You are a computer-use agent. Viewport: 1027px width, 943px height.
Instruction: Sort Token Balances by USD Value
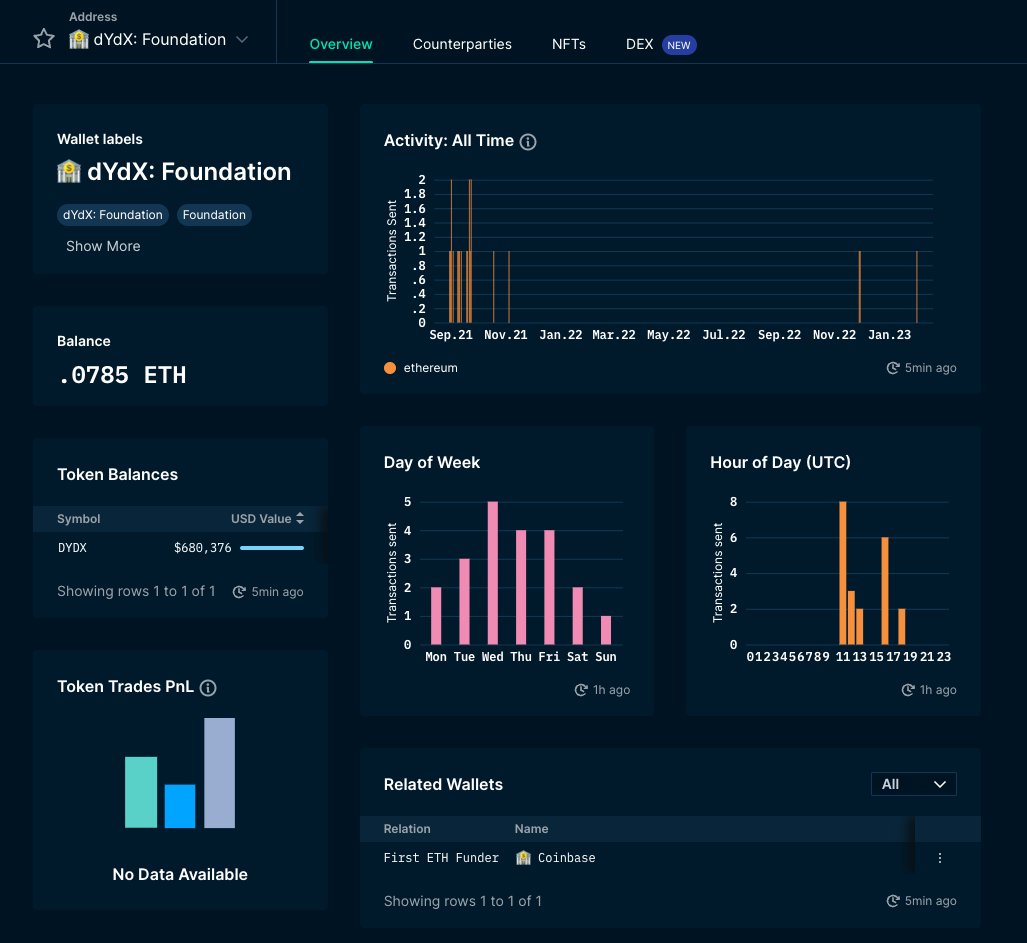pyautogui.click(x=267, y=519)
